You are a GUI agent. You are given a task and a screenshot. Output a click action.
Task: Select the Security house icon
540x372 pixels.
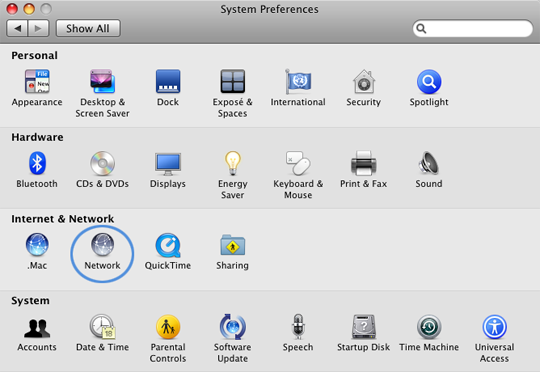(x=364, y=82)
